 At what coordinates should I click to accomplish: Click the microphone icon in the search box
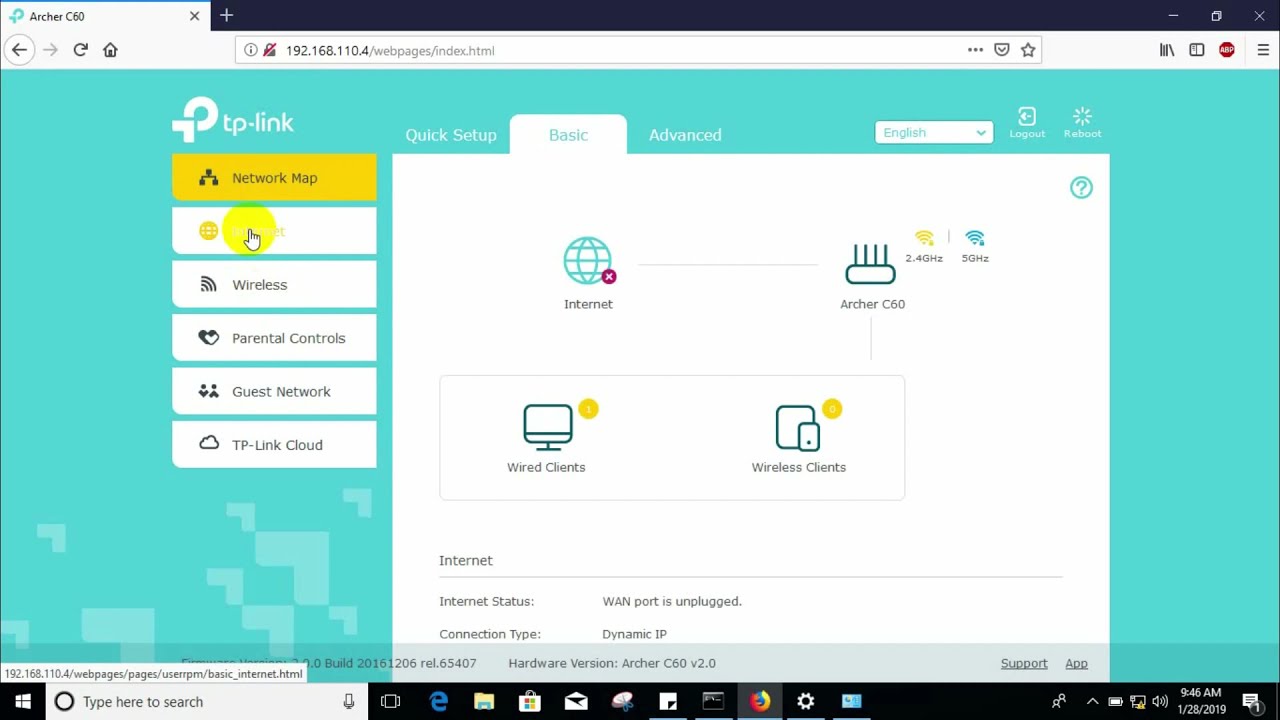point(348,701)
